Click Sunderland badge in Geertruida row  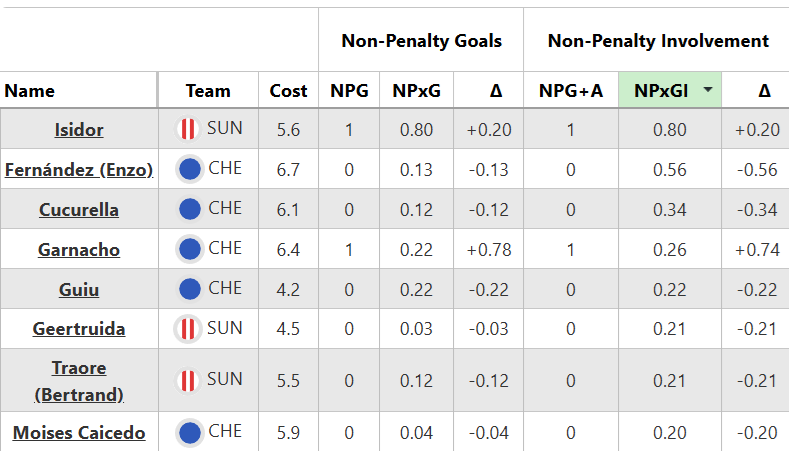click(188, 329)
